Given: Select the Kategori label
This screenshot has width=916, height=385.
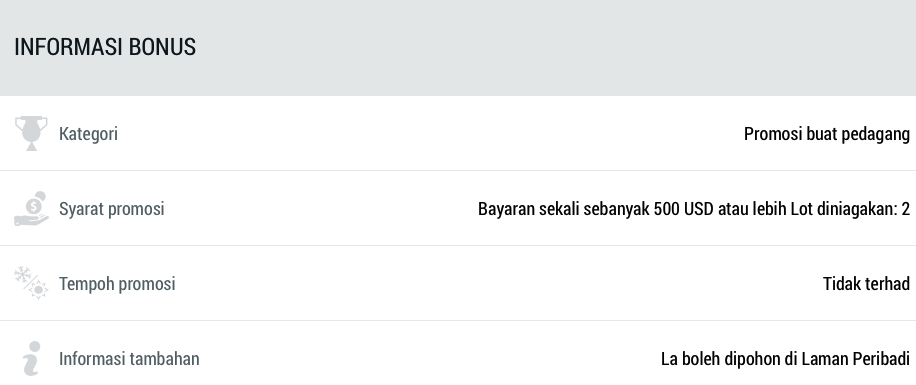Looking at the screenshot, I should tap(88, 134).
